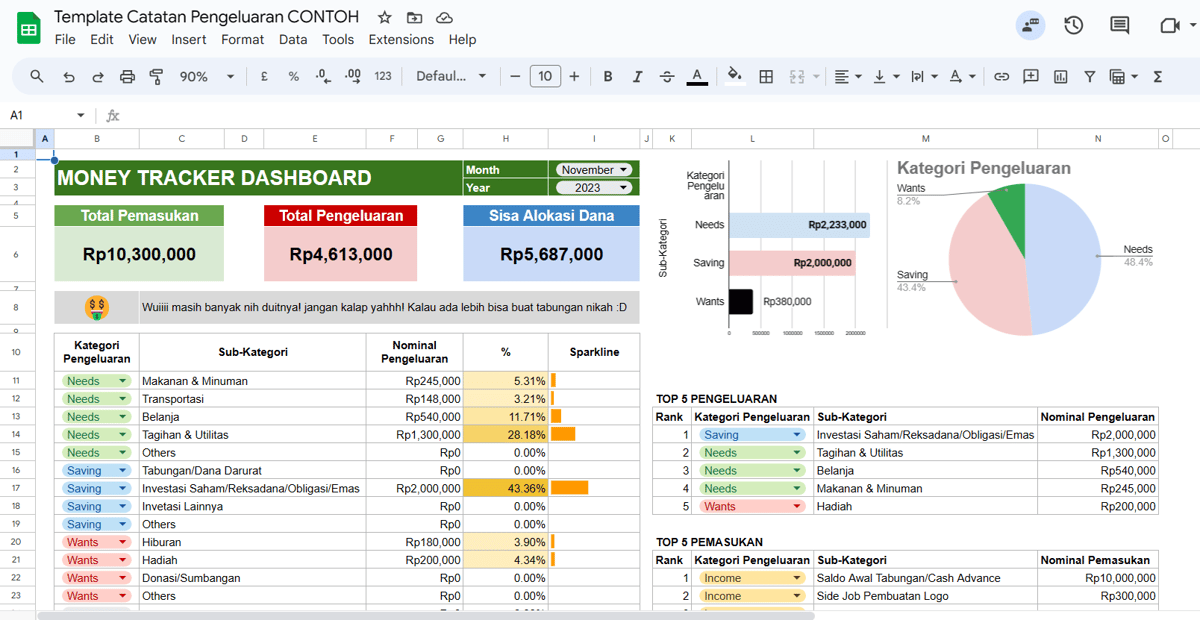Open the Extensions menu
1200x620 pixels.
(401, 39)
